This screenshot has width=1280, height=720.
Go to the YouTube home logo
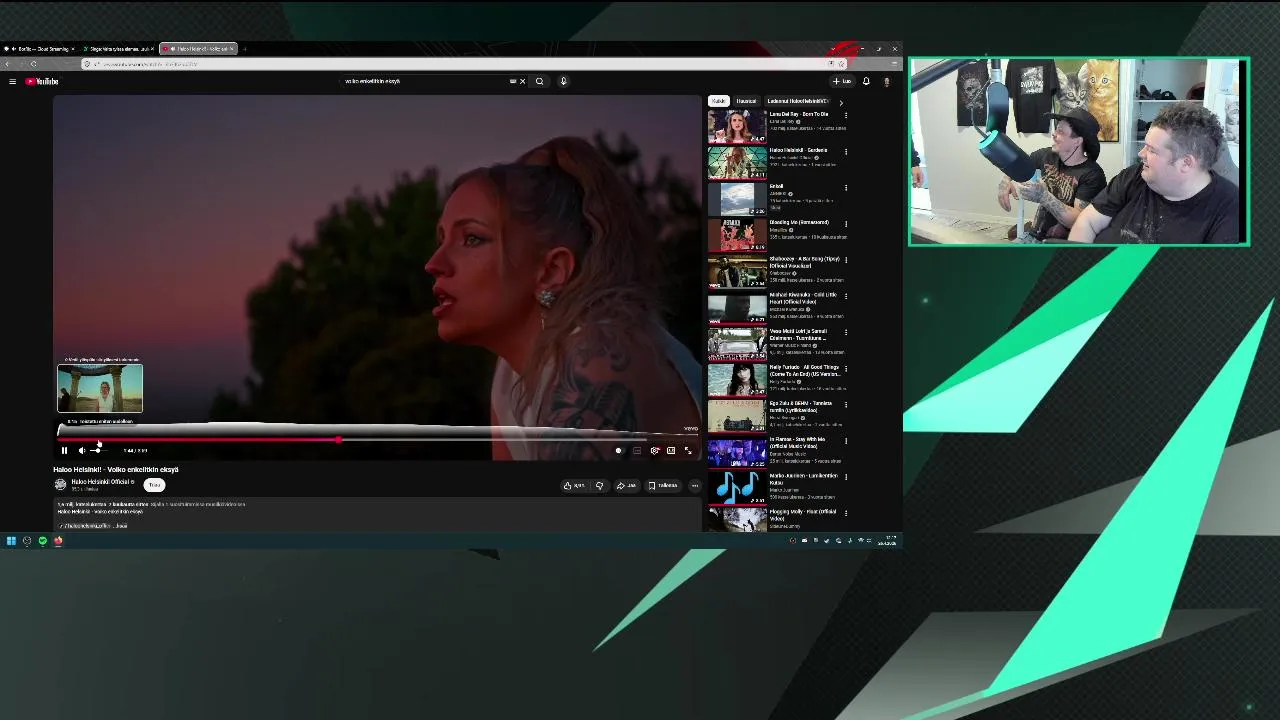[x=42, y=81]
